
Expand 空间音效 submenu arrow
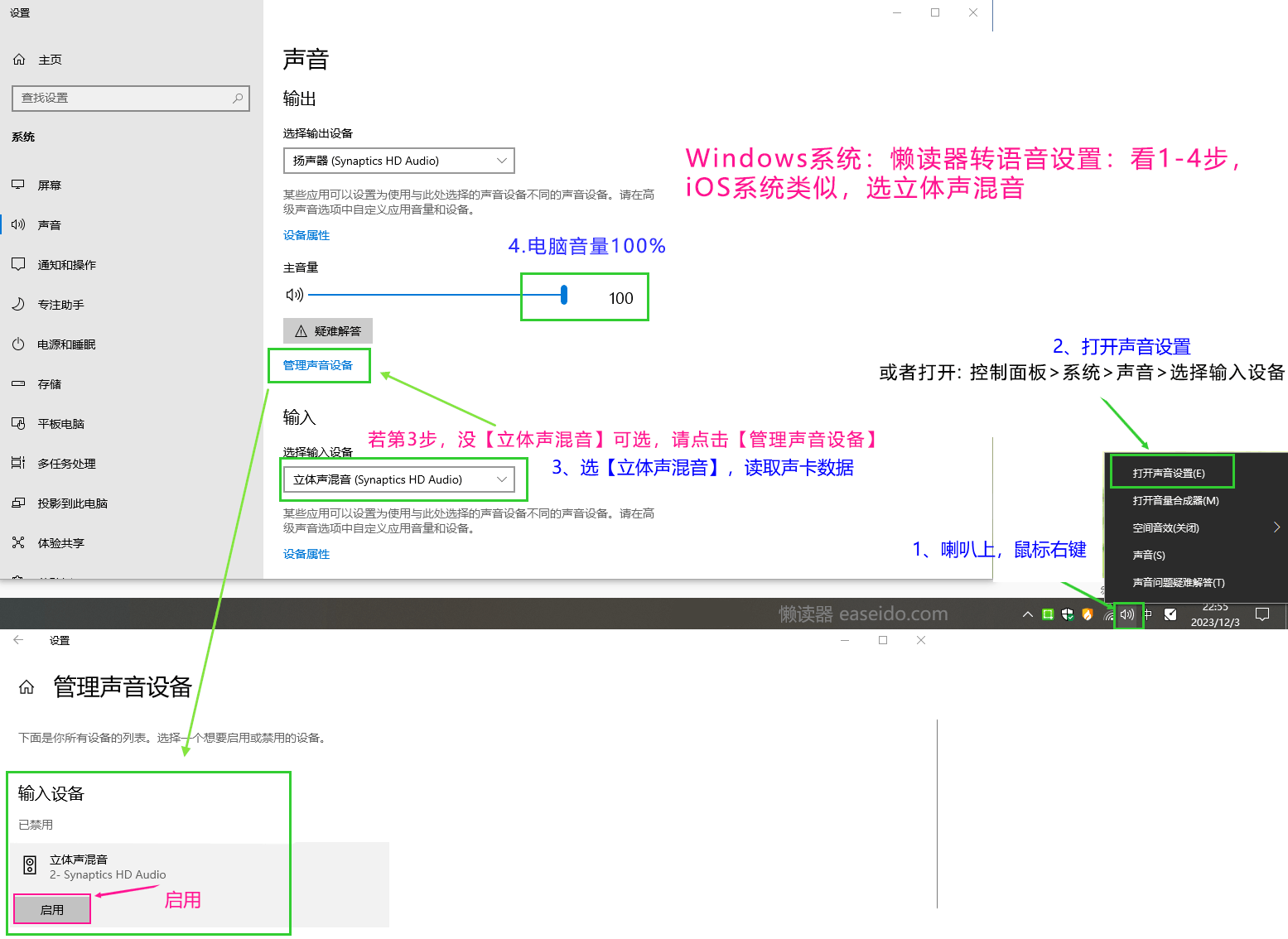(x=1276, y=527)
